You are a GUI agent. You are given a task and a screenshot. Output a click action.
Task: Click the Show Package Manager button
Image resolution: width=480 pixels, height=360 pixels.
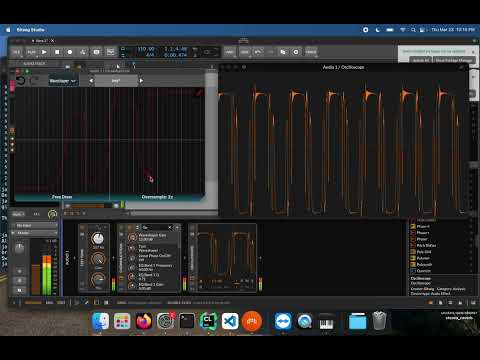click(x=454, y=60)
